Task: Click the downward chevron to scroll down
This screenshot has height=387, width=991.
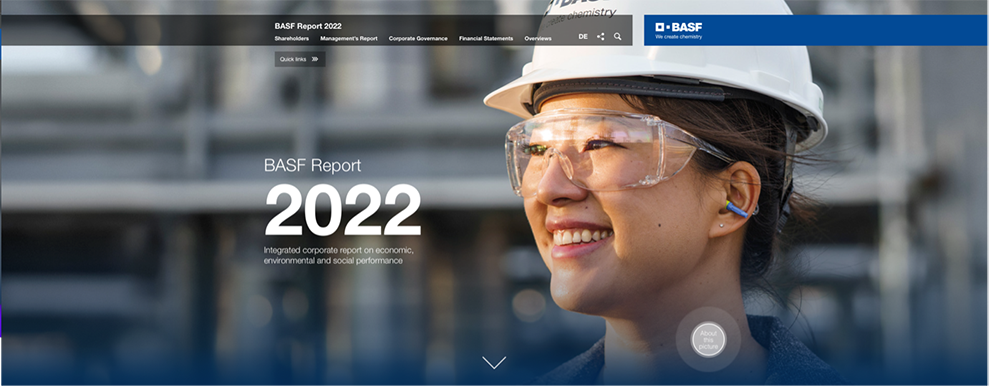Action: click(x=494, y=362)
